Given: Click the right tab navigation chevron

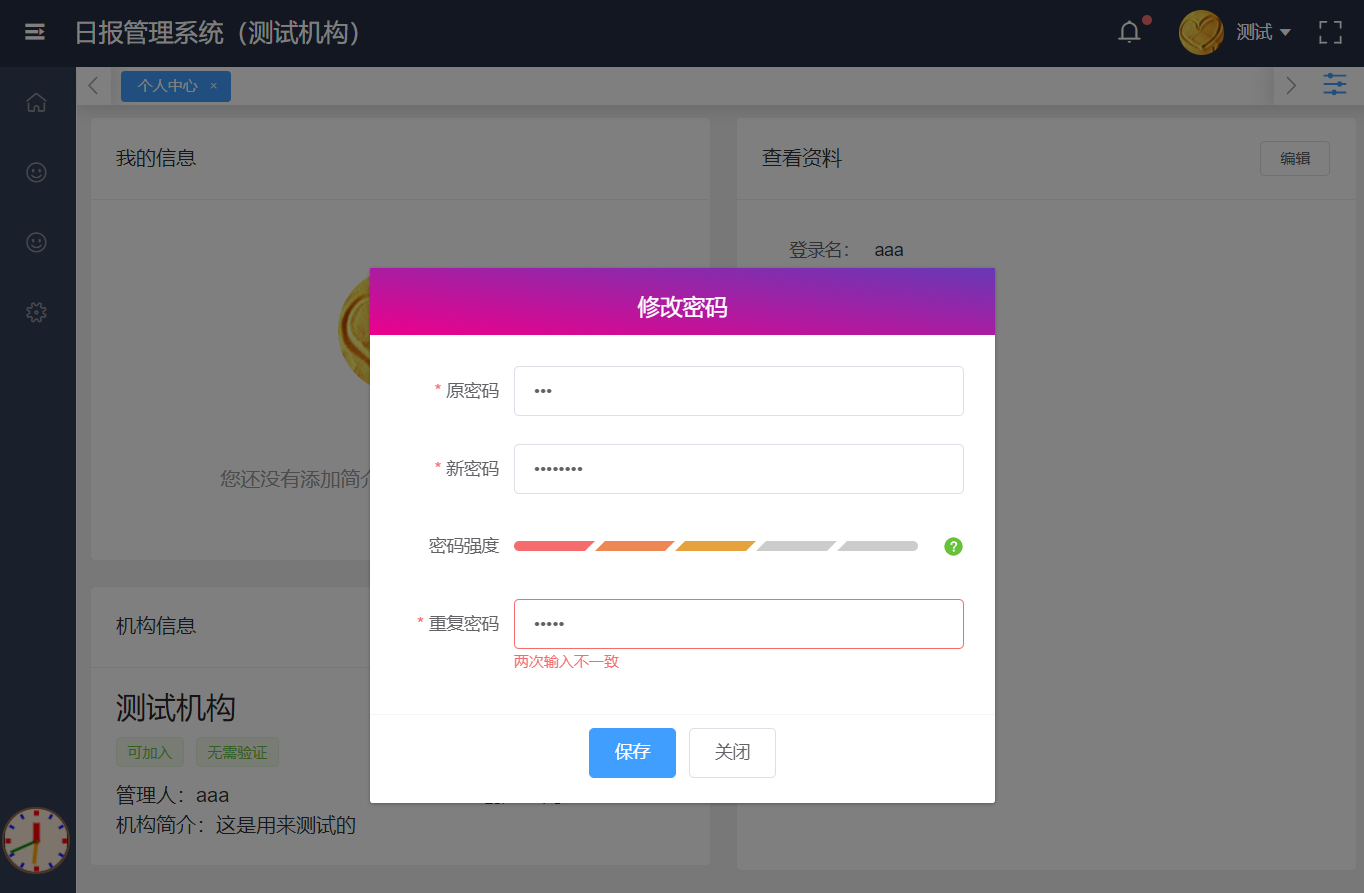Looking at the screenshot, I should point(1290,86).
